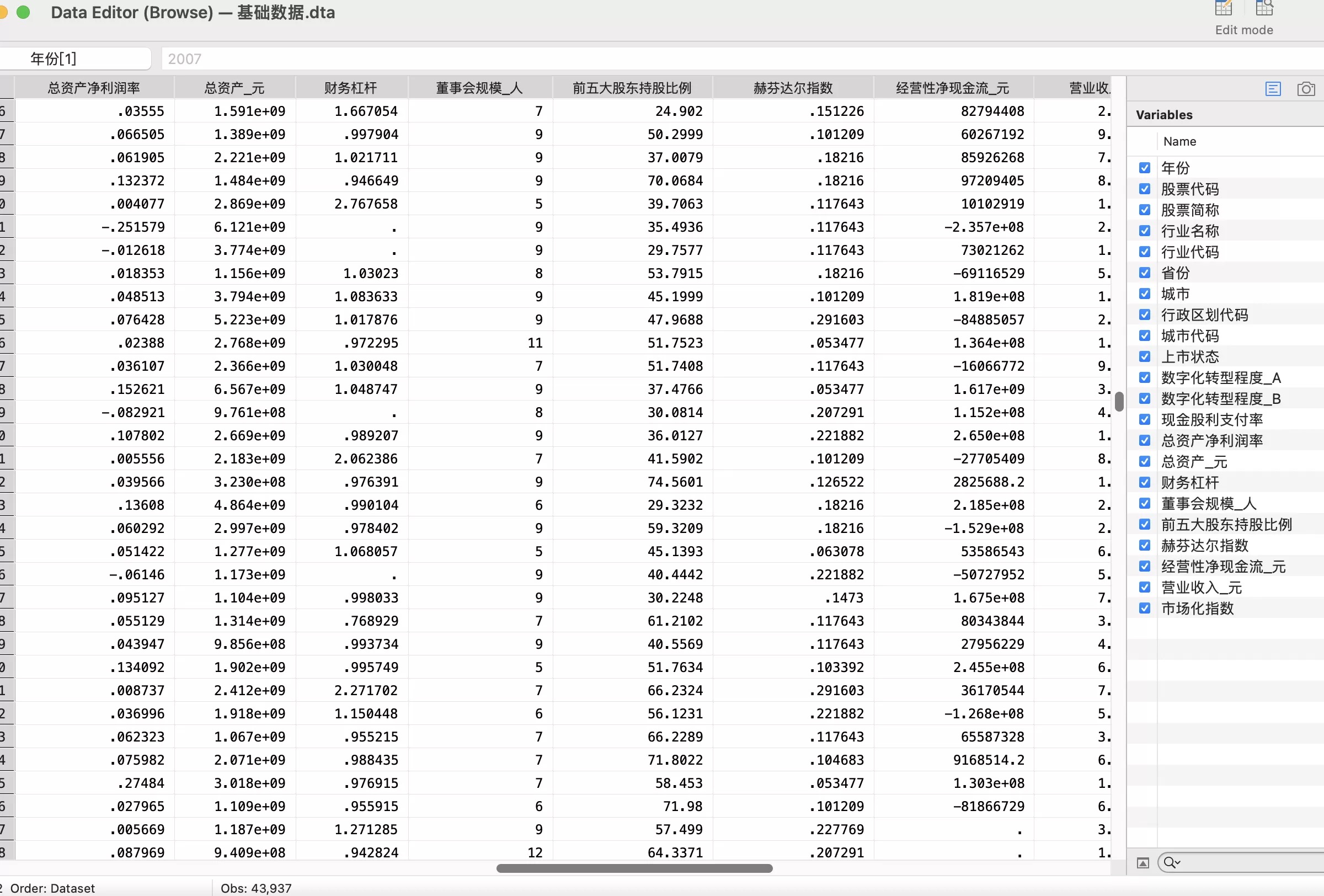Image resolution: width=1324 pixels, height=896 pixels.
Task: Open the Variables panel list icon
Action: pyautogui.click(x=1273, y=89)
